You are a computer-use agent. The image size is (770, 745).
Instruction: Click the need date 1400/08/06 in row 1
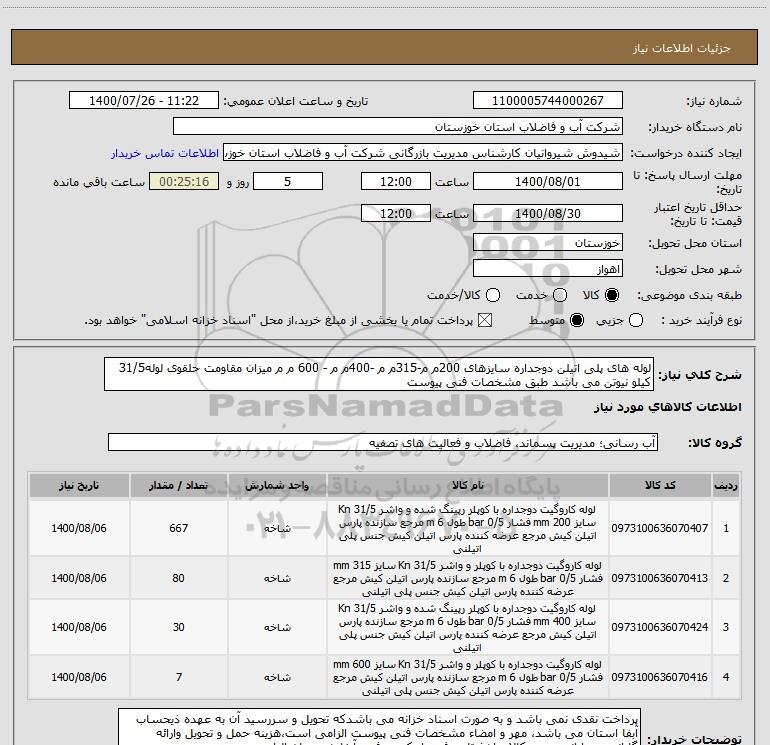tap(79, 528)
